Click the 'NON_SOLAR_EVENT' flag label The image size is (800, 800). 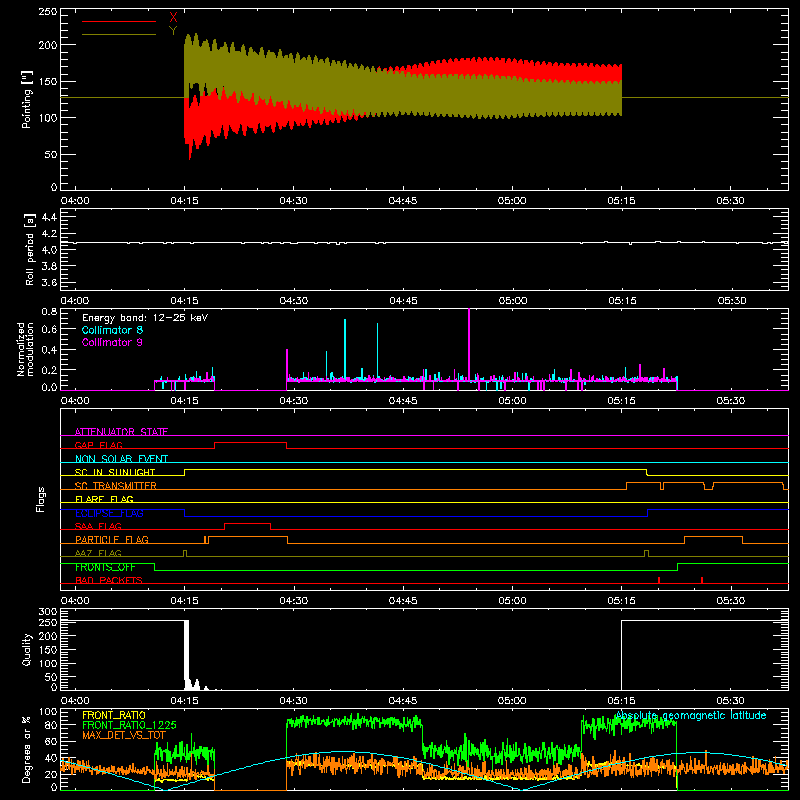[x=121, y=459]
